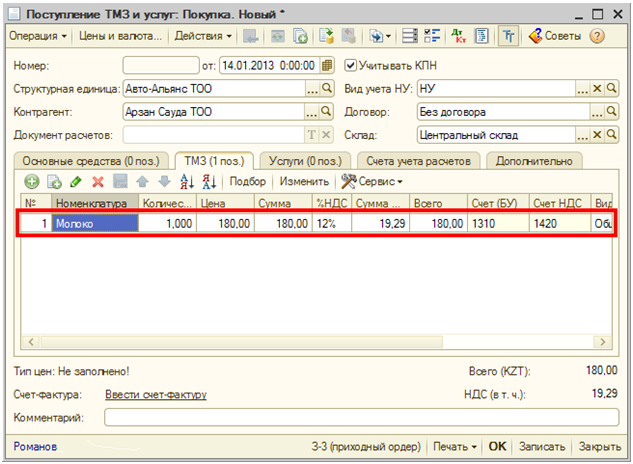Open calendar picker next to date field
The height and width of the screenshot is (464, 633).
[x=327, y=66]
